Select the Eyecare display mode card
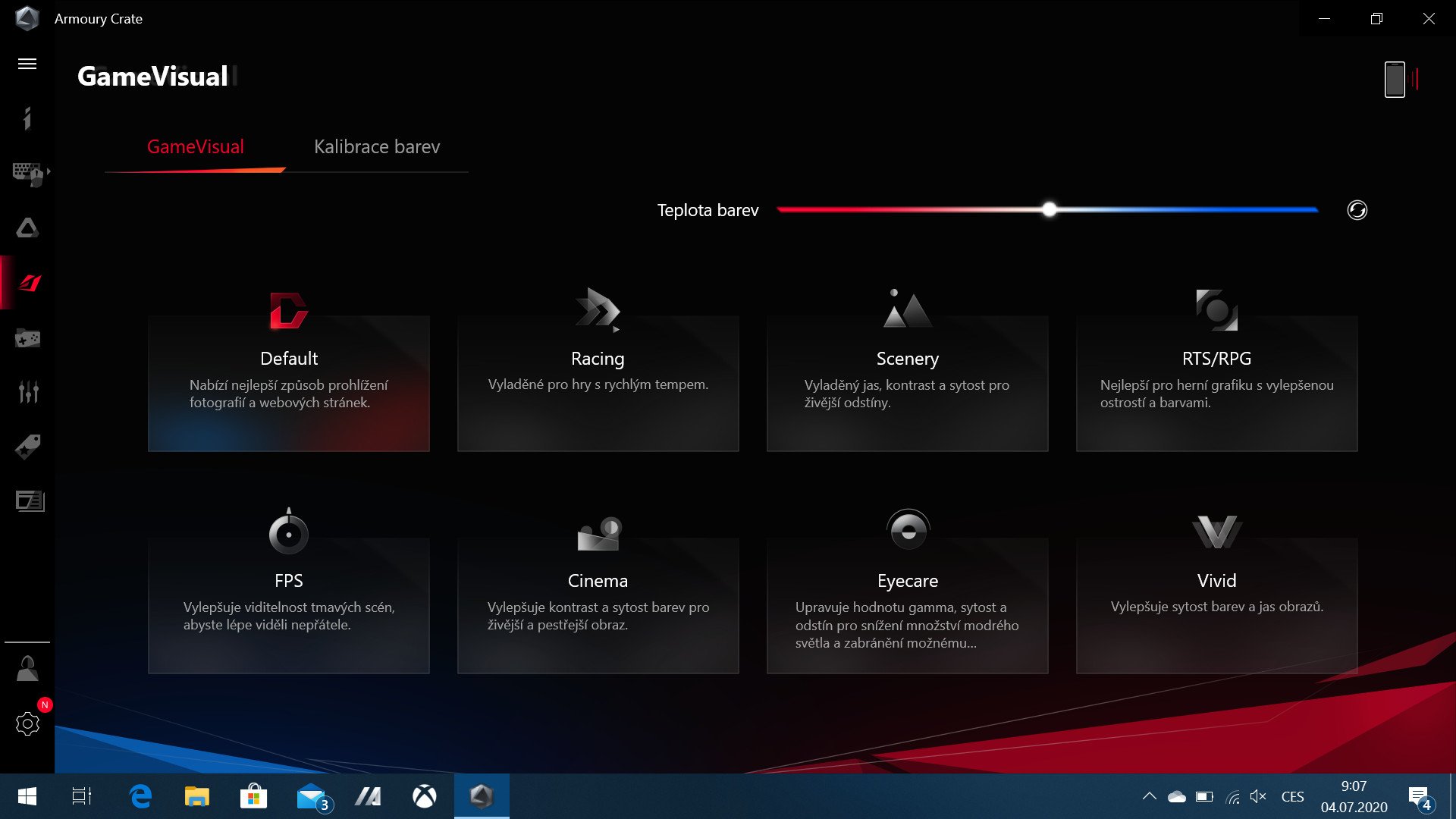1456x819 pixels. [908, 605]
